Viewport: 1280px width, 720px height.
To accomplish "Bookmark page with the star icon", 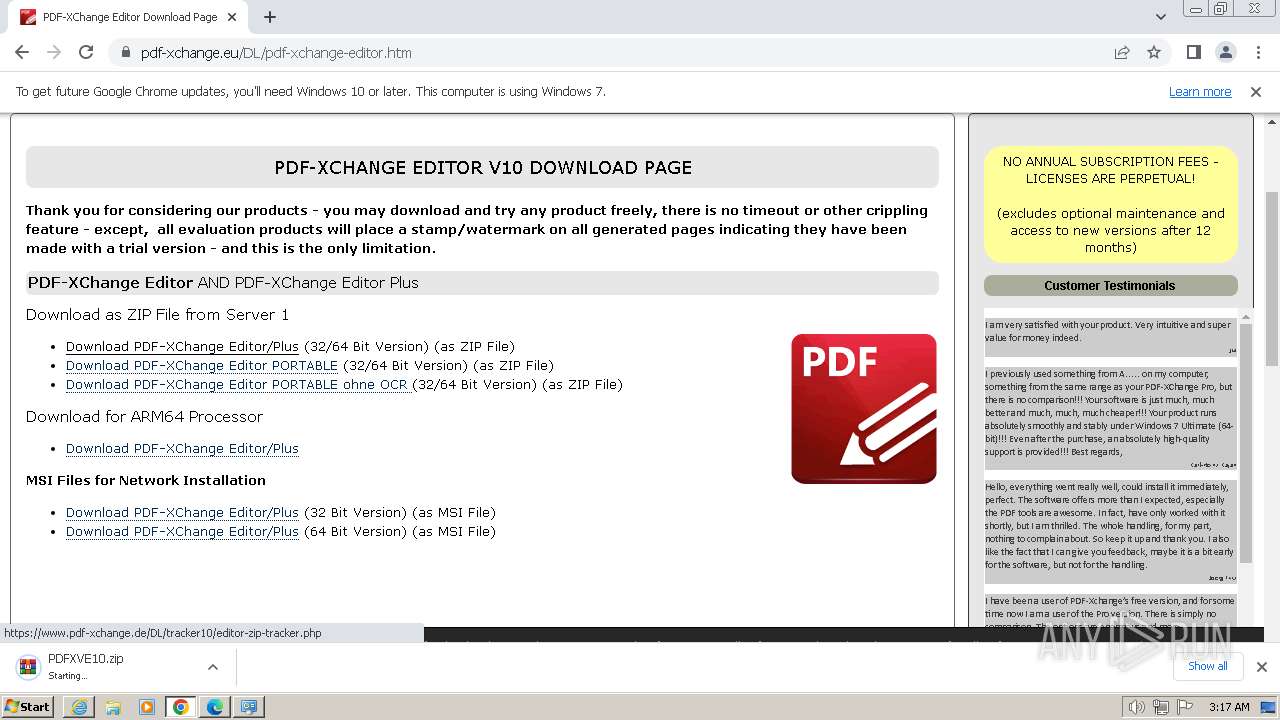I will coord(1154,52).
